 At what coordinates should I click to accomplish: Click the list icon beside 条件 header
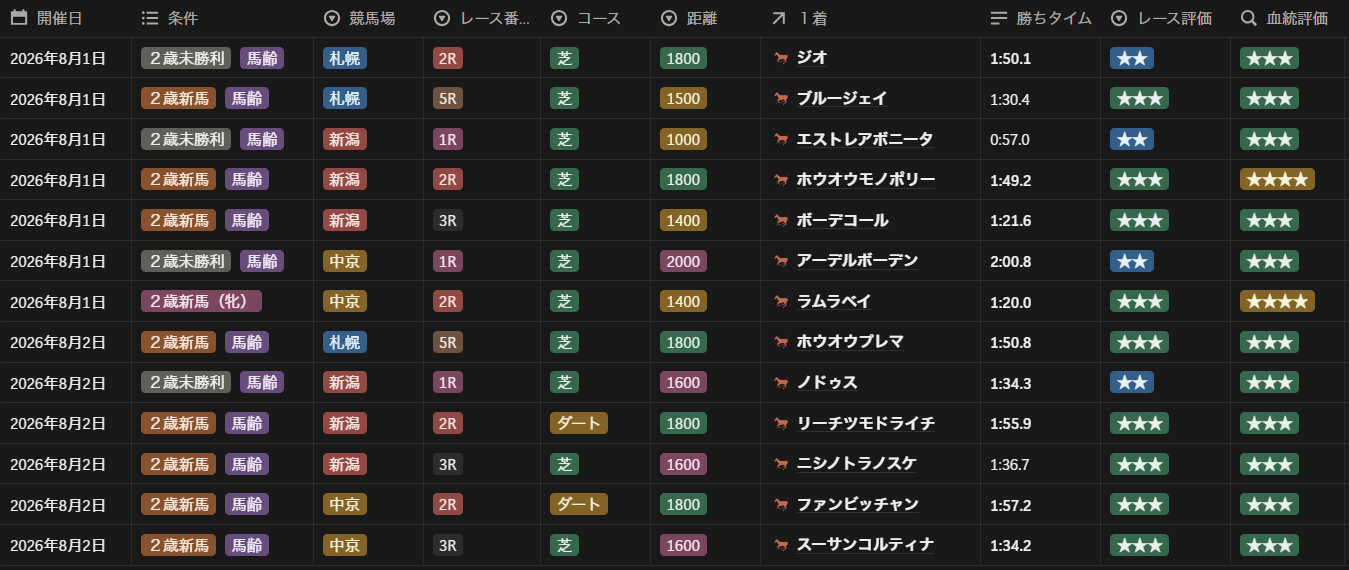pos(150,18)
